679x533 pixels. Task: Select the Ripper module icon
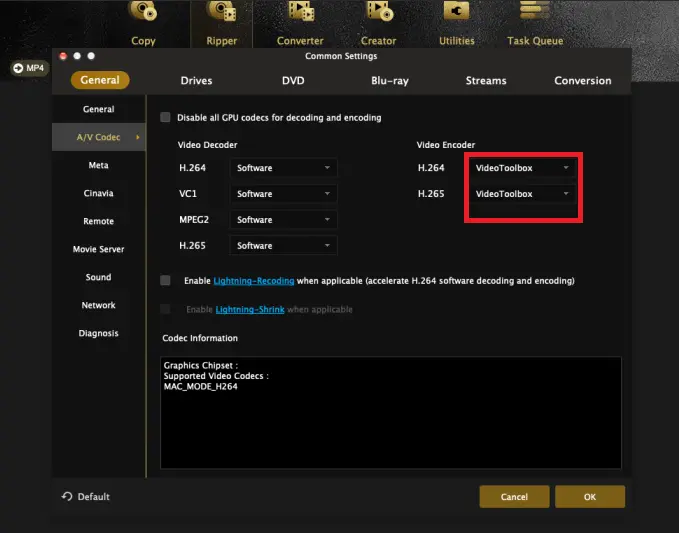pos(220,14)
